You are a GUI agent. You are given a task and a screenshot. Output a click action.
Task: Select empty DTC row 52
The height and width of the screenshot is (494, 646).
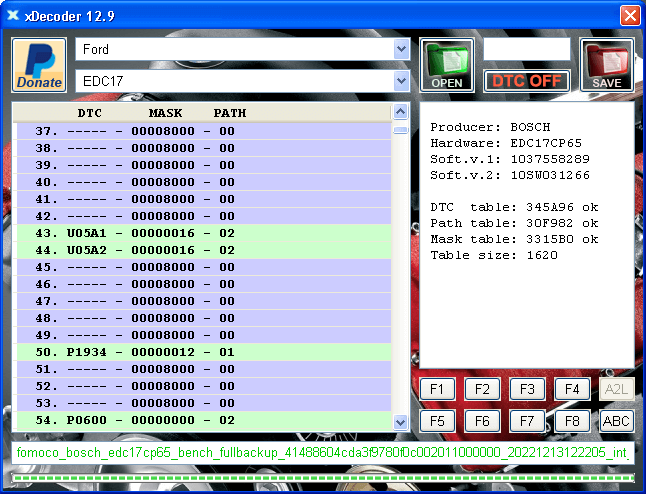[x=204, y=386]
